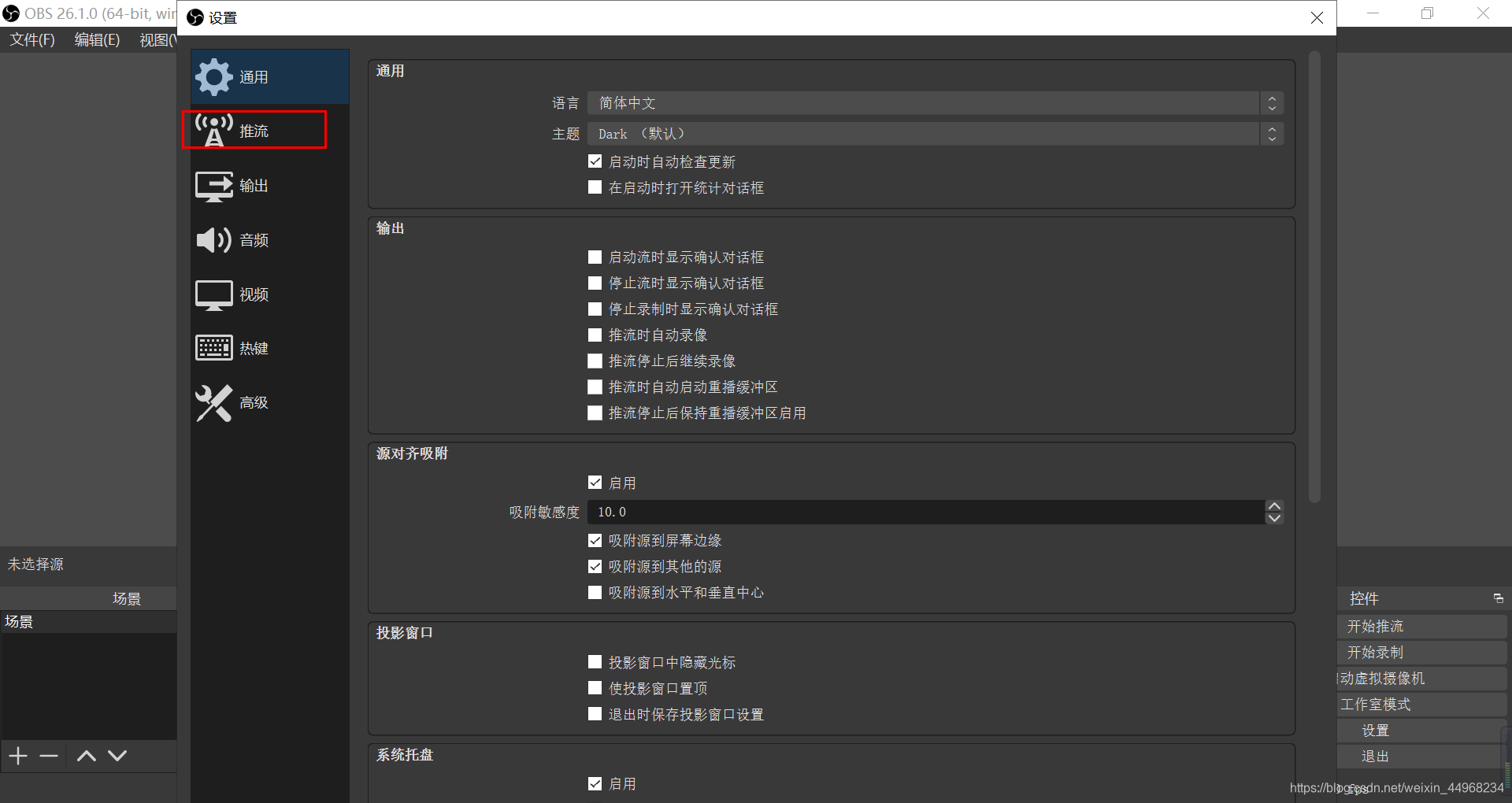Screen dimensions: 1512x803
Task: Open the 文件(F) menu
Action: point(32,39)
